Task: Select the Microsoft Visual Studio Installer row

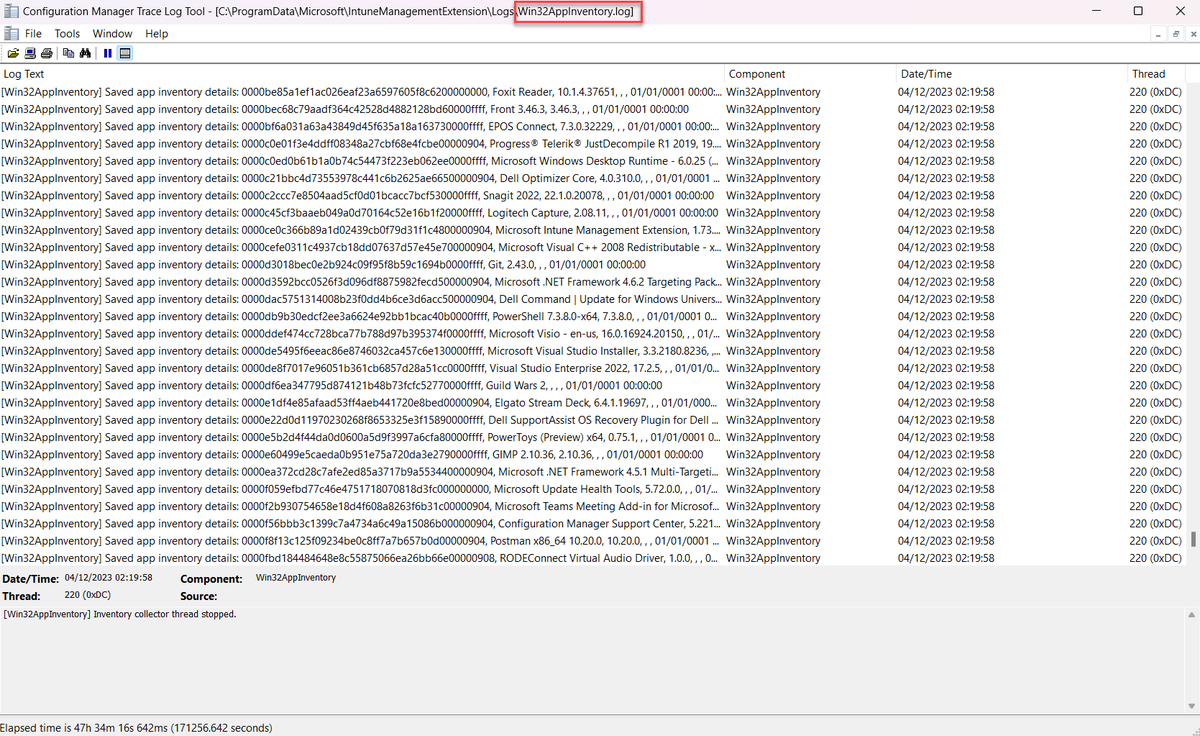Action: [594, 351]
